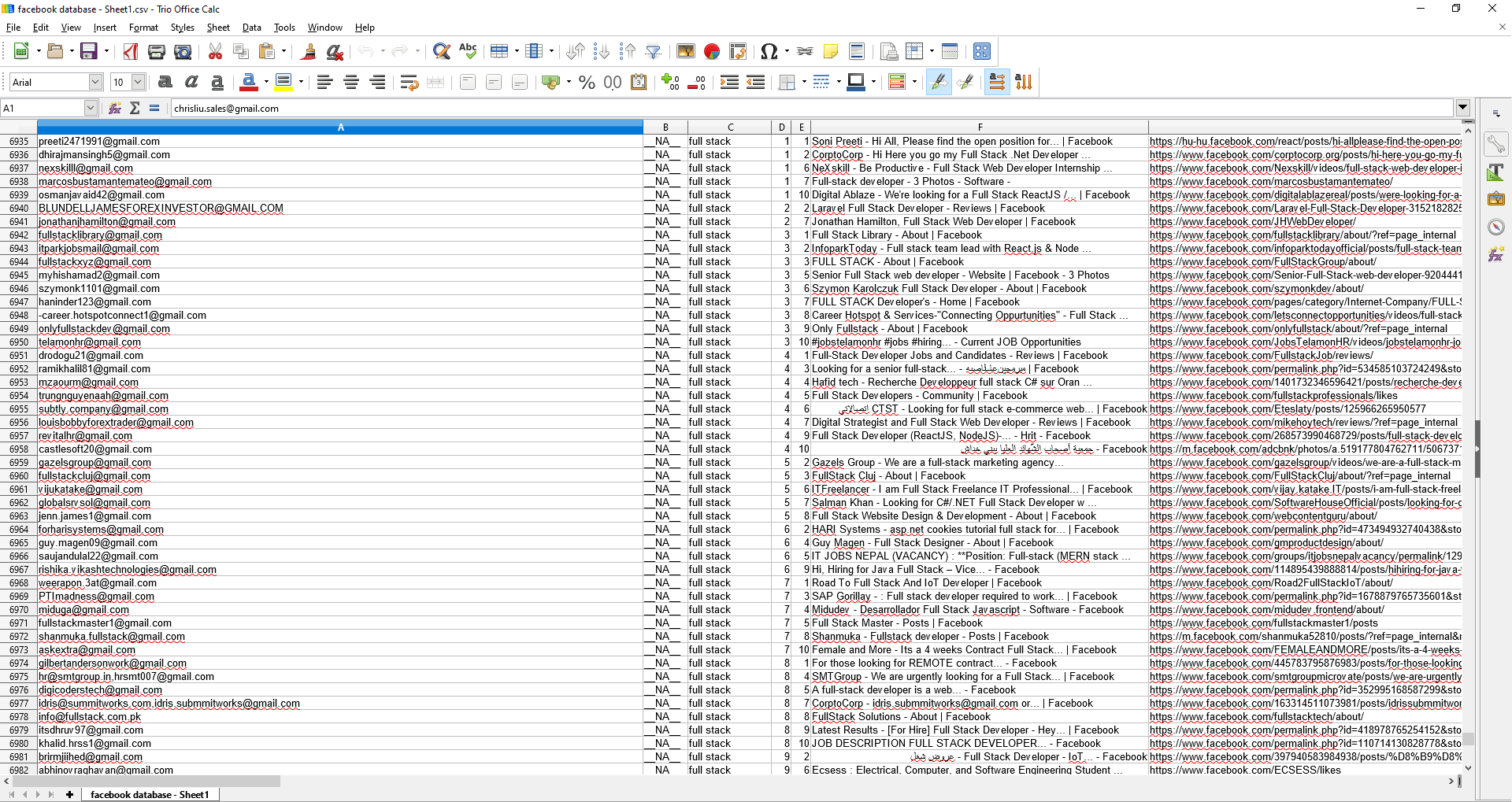Click the Function Wizard icon near formula bar
1512x802 pixels.
tap(115, 109)
